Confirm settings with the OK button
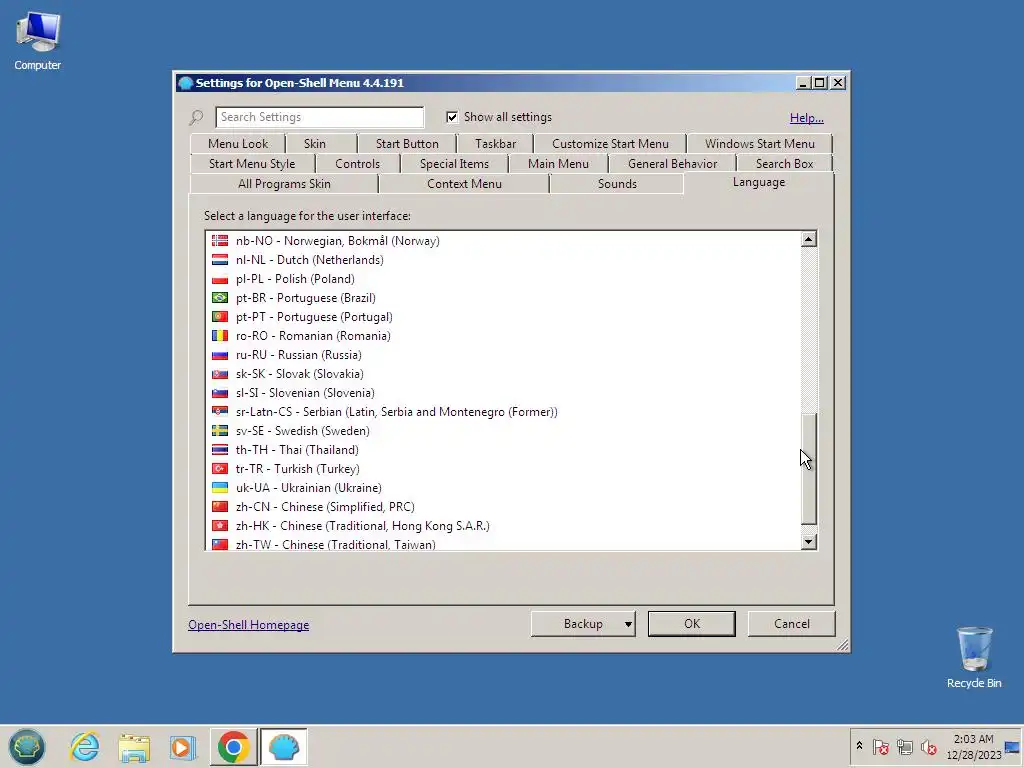Image resolution: width=1024 pixels, height=768 pixels. [x=692, y=624]
